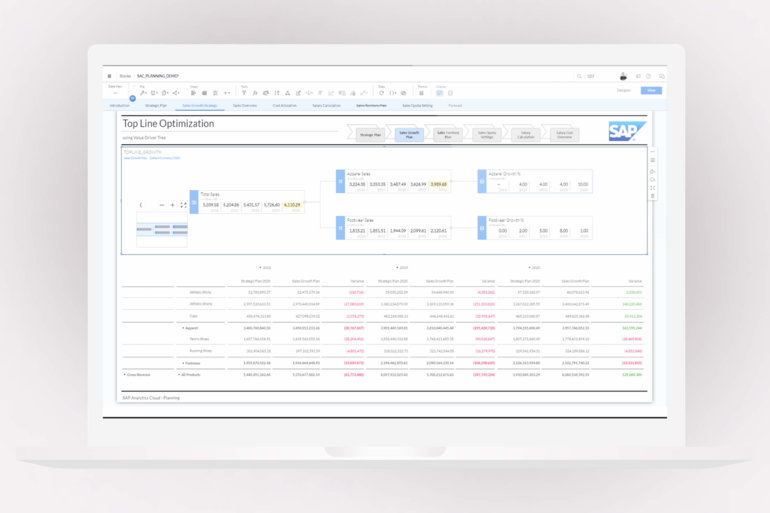Select Footwear Growth value 8.00
770x513 pixels.
564,231
